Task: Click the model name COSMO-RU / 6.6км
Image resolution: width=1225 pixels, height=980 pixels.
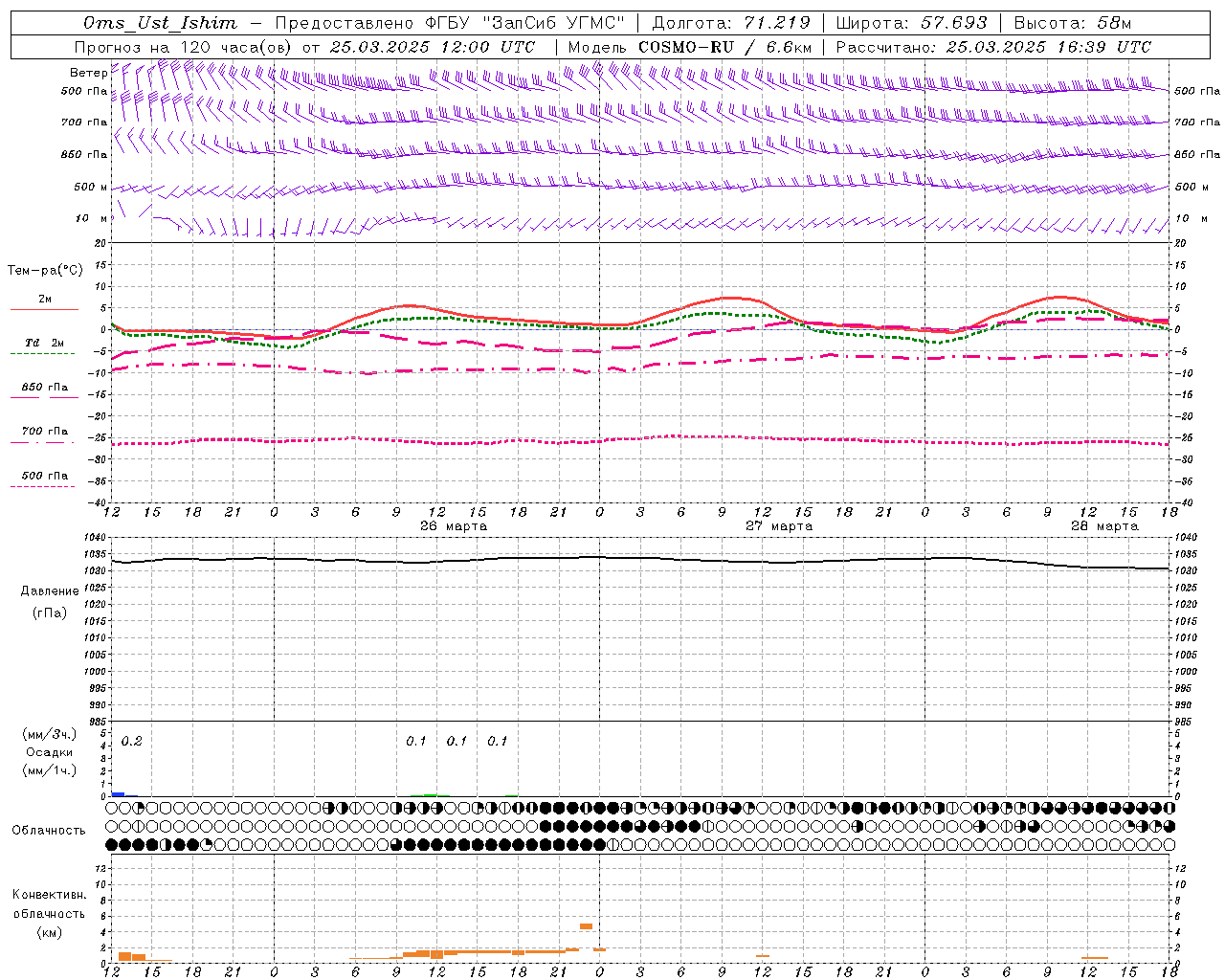Action: pos(725,47)
